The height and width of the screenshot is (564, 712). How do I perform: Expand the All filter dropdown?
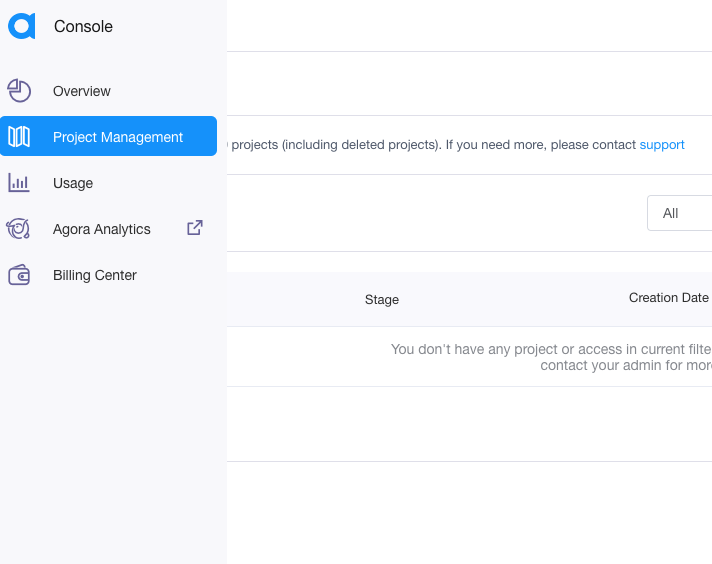pos(680,213)
